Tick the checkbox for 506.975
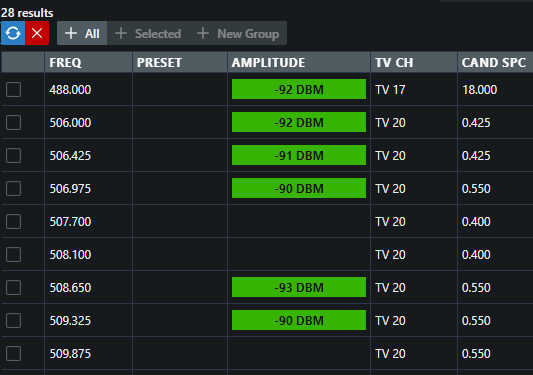This screenshot has width=533, height=375. point(14,189)
